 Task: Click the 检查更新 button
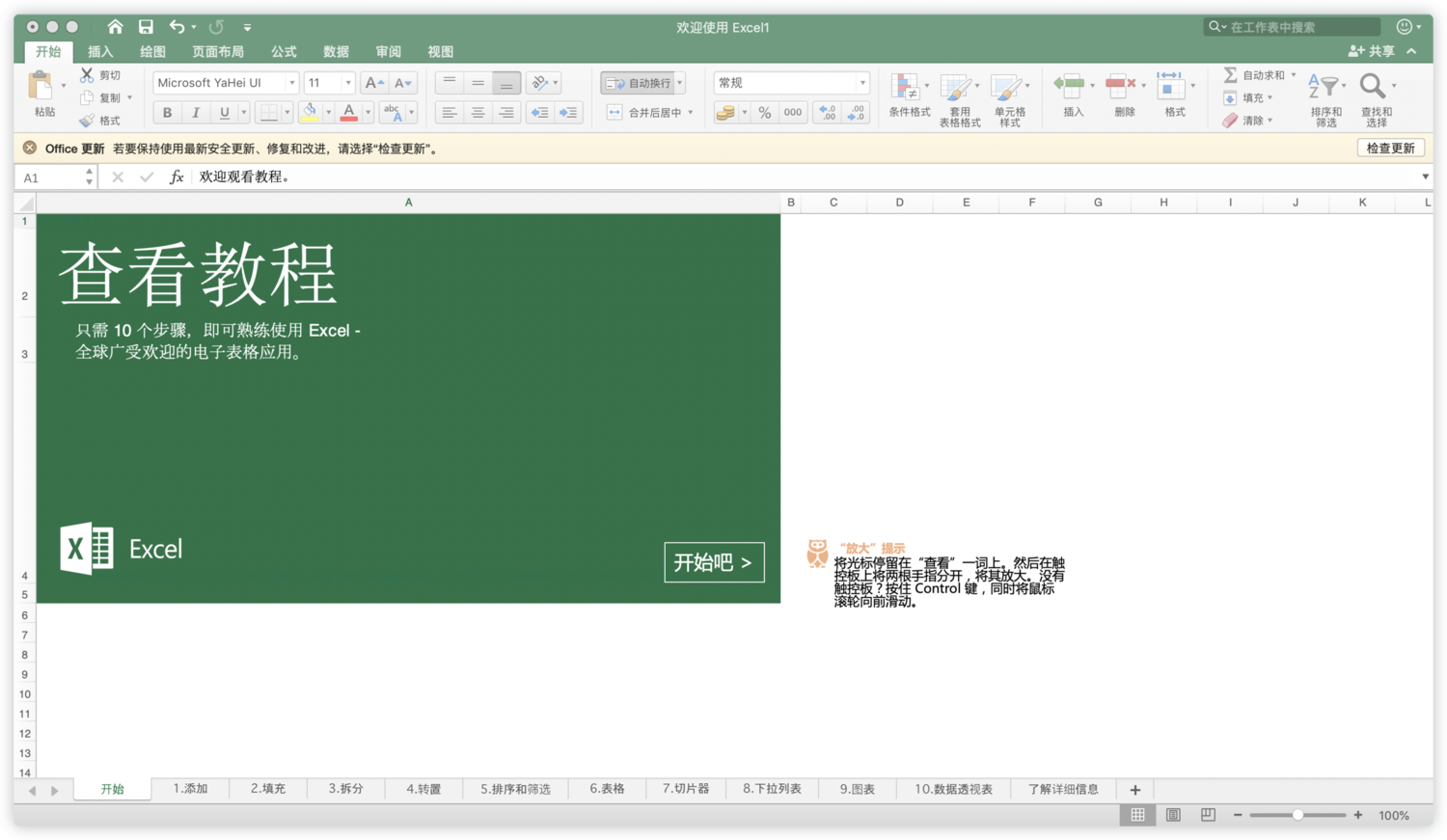(1390, 148)
